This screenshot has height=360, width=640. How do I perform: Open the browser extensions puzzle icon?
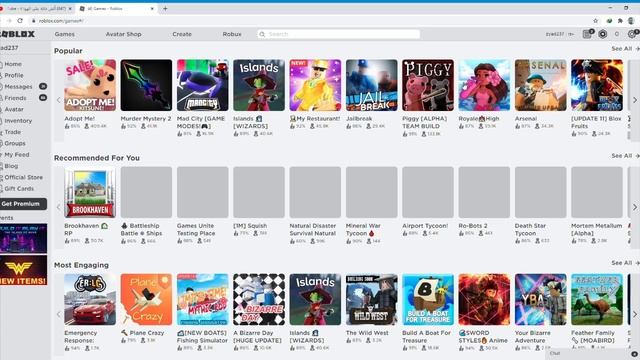click(620, 20)
